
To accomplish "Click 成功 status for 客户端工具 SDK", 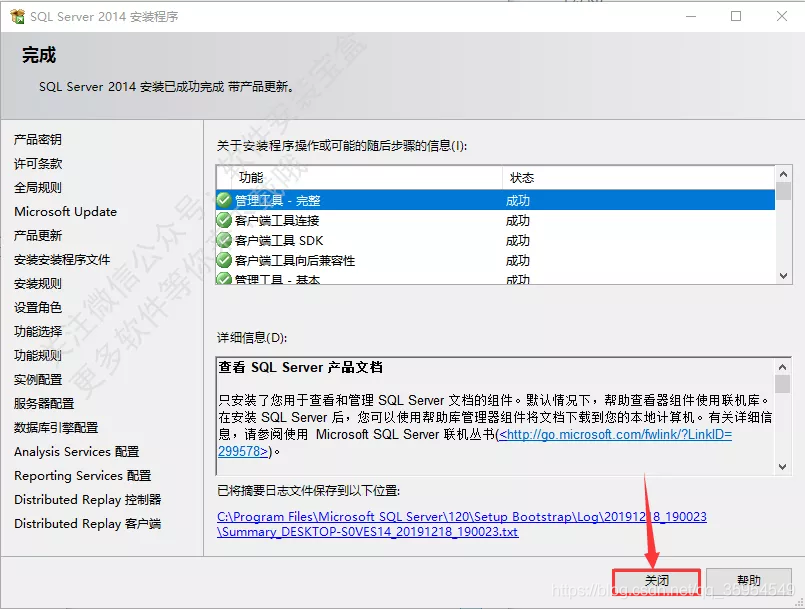I will point(518,240).
